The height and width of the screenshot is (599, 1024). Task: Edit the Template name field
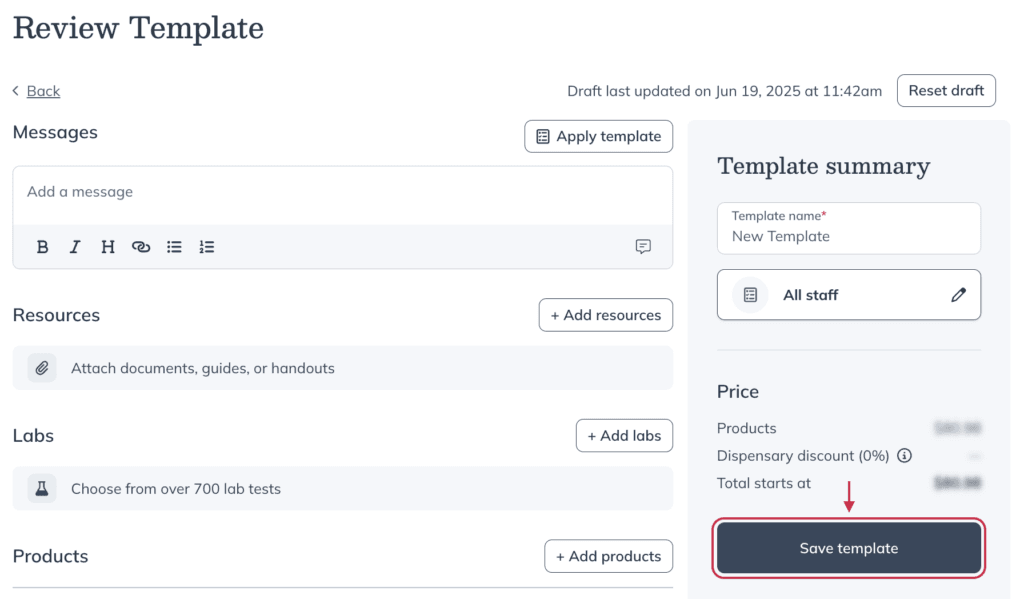848,228
